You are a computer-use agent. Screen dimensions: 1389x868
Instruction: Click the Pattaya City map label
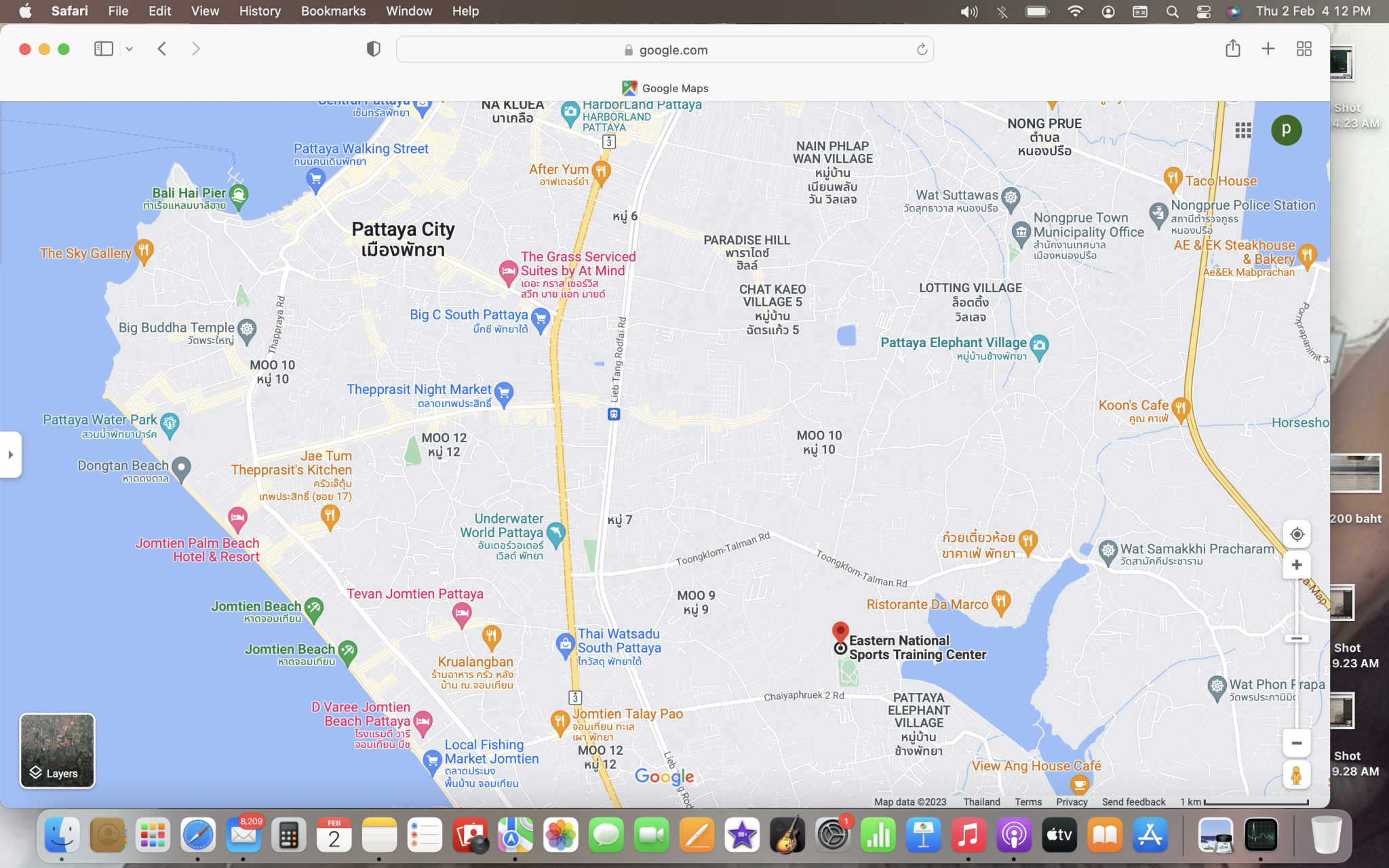tap(403, 239)
